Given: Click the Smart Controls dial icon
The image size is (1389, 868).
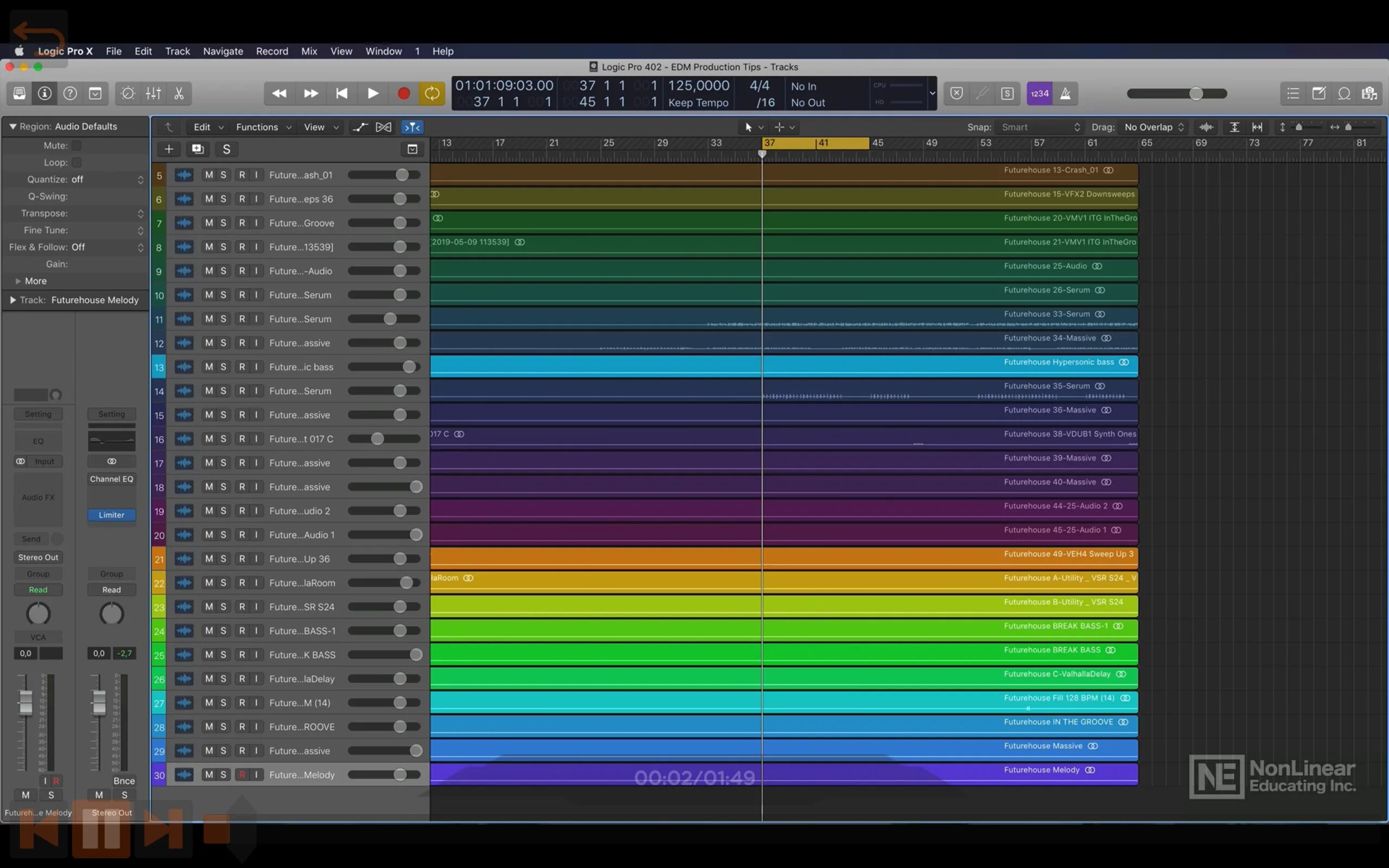Looking at the screenshot, I should [128, 93].
